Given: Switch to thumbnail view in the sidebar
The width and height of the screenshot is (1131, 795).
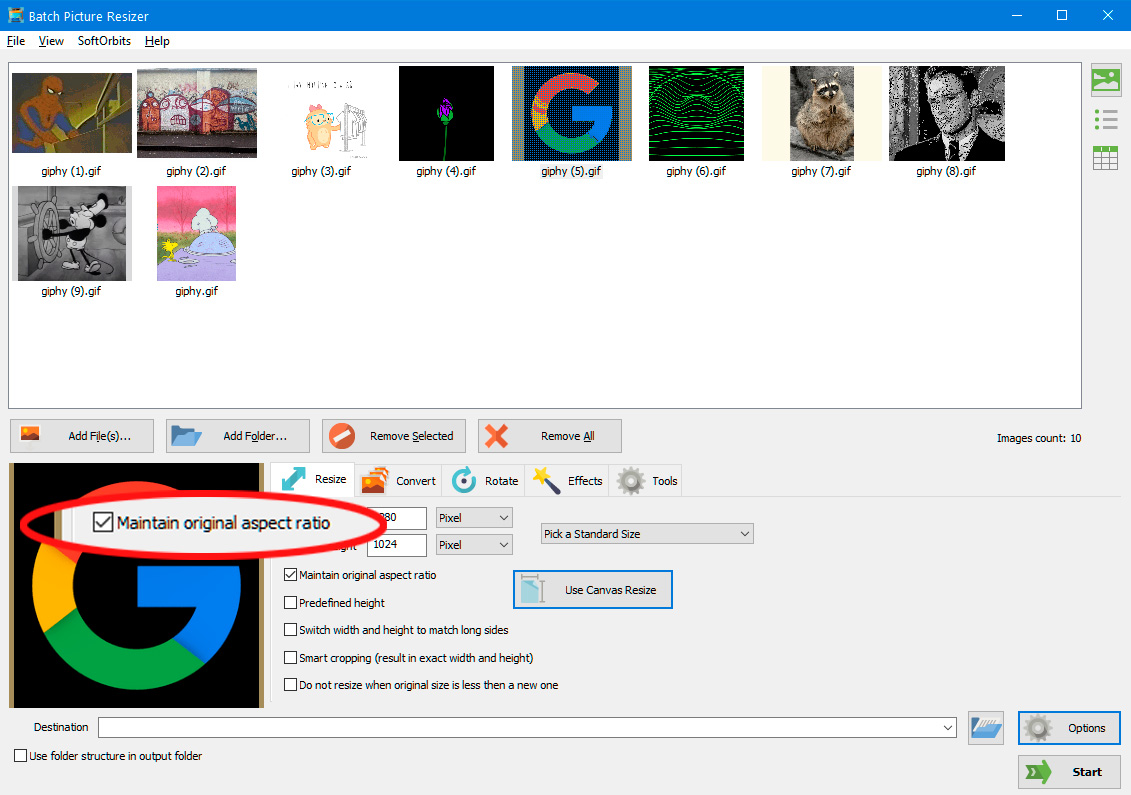Looking at the screenshot, I should [x=1105, y=80].
